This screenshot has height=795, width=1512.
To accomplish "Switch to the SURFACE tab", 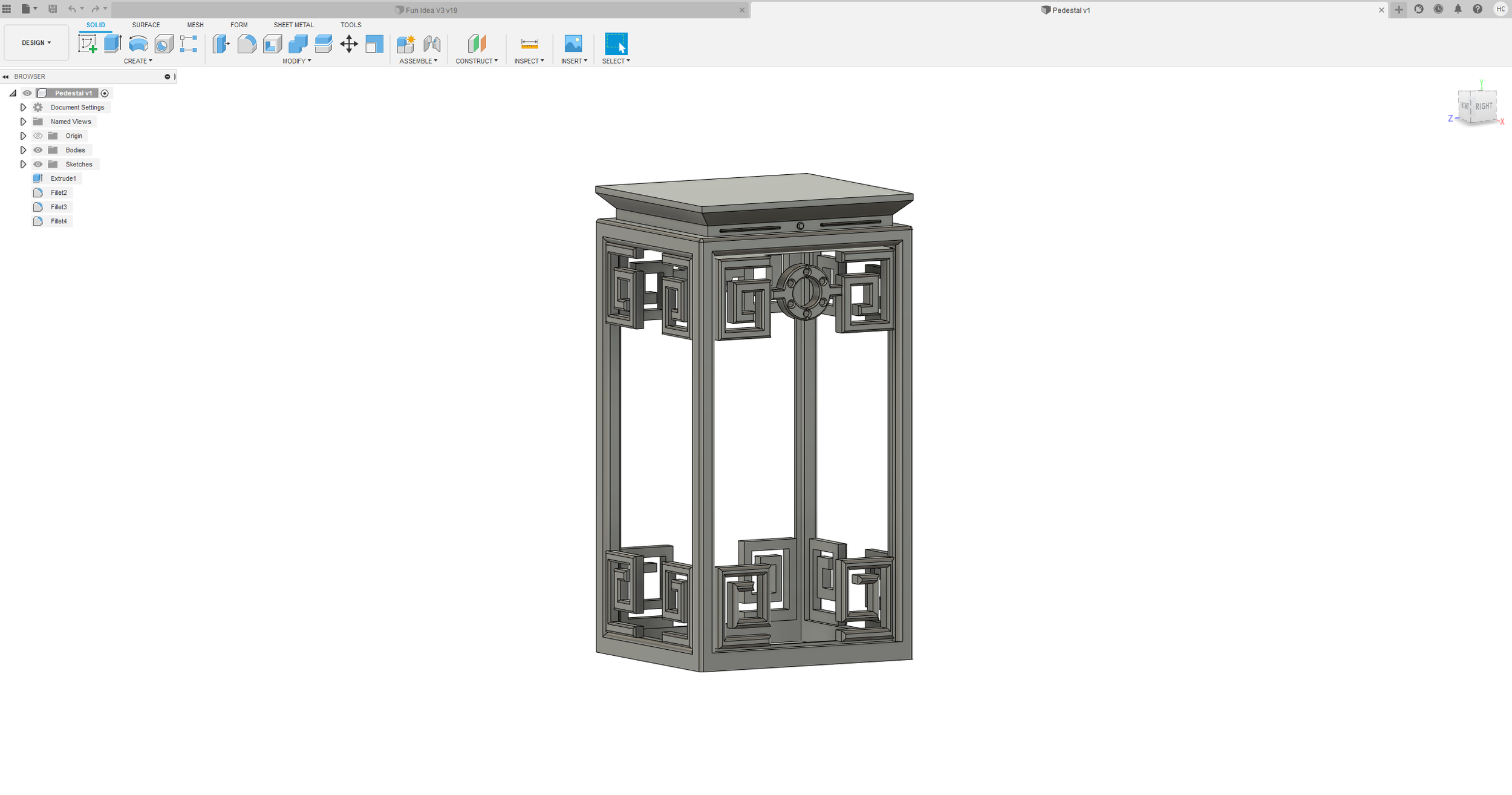I will 146,25.
